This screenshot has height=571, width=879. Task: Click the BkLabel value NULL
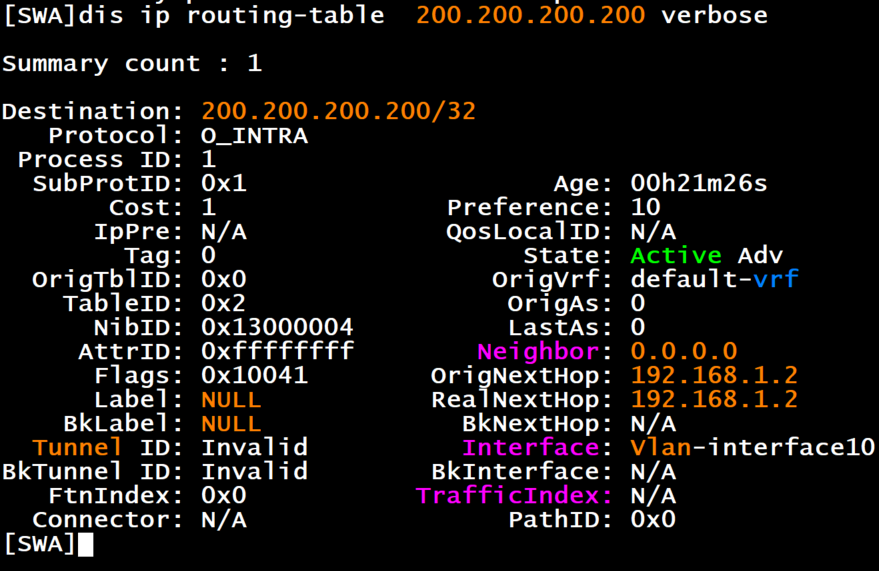coord(232,424)
